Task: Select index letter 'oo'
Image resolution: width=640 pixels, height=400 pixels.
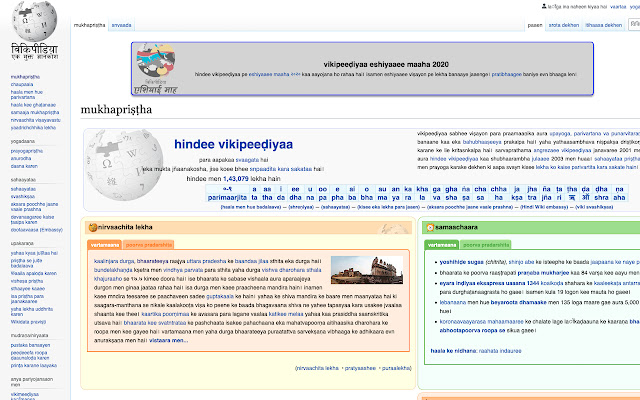Action: pyautogui.click(x=322, y=189)
